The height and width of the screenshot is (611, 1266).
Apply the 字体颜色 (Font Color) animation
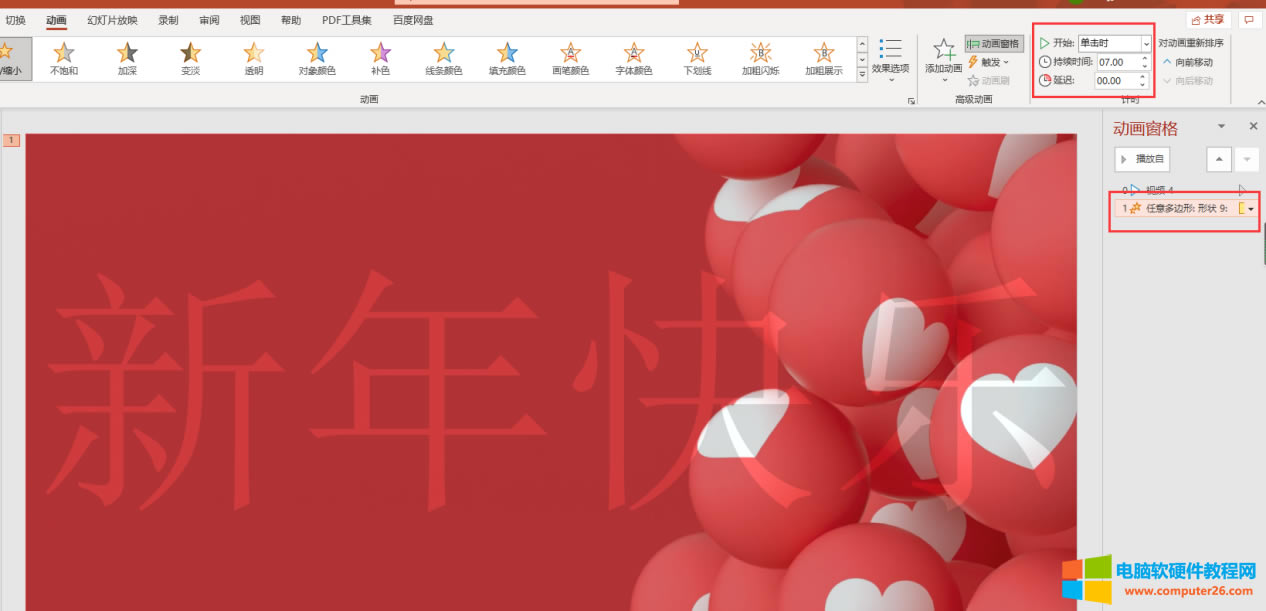click(633, 59)
